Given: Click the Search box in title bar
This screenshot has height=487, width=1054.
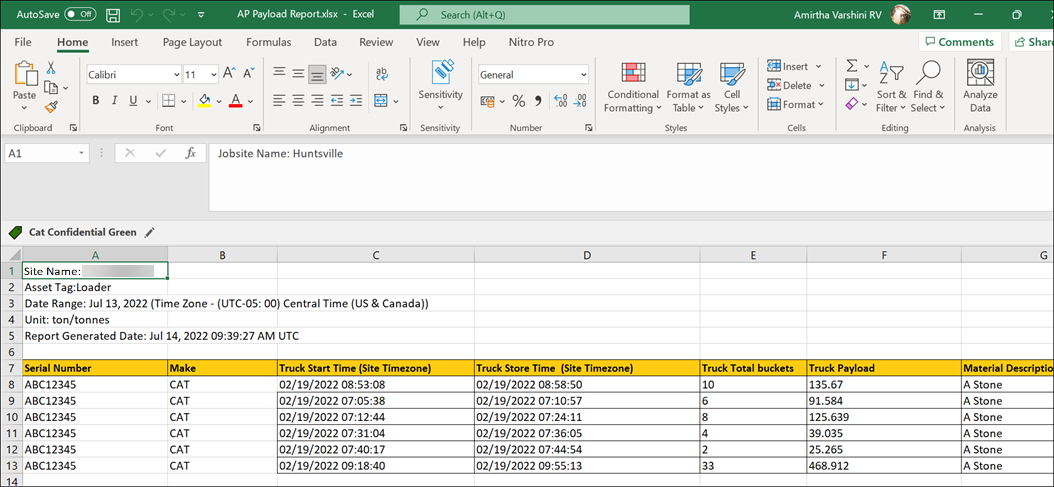Looking at the screenshot, I should (x=544, y=15).
